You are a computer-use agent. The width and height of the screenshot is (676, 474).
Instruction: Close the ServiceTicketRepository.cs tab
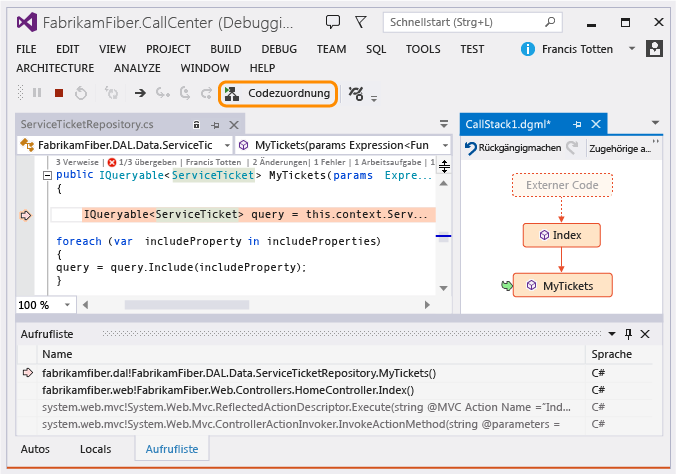[234, 125]
